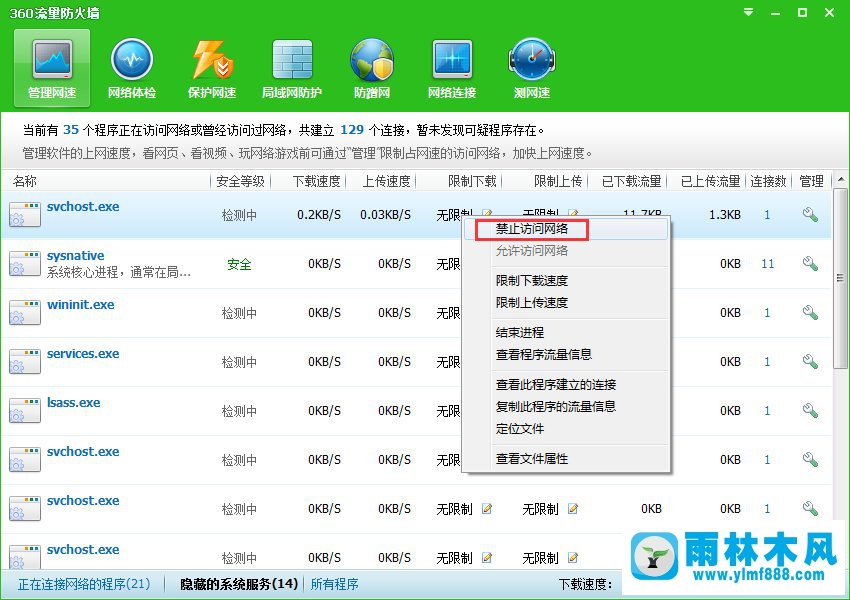Sort by the 上传速度 column header
850x600 pixels.
click(x=387, y=181)
